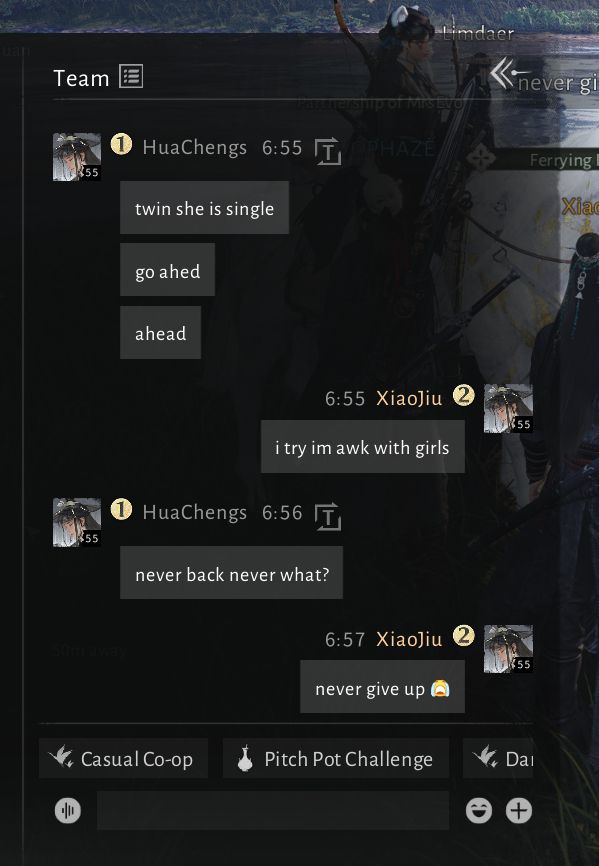
Task: Select the 'never give up' message bubble
Action: click(x=382, y=687)
